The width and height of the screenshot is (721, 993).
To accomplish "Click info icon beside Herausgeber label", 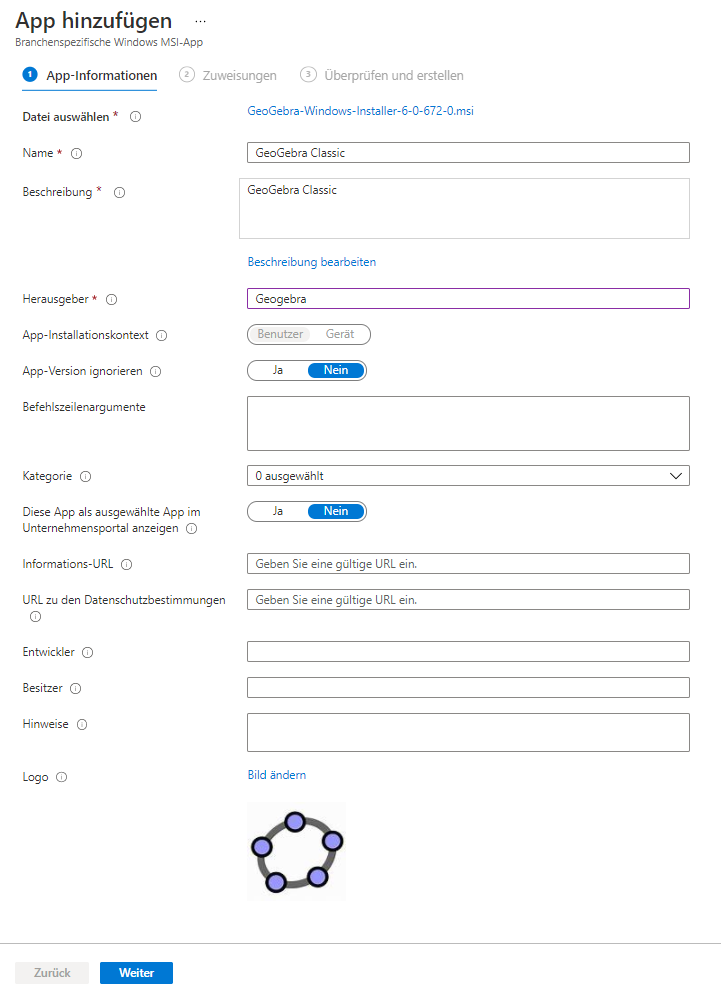I will [x=111, y=299].
